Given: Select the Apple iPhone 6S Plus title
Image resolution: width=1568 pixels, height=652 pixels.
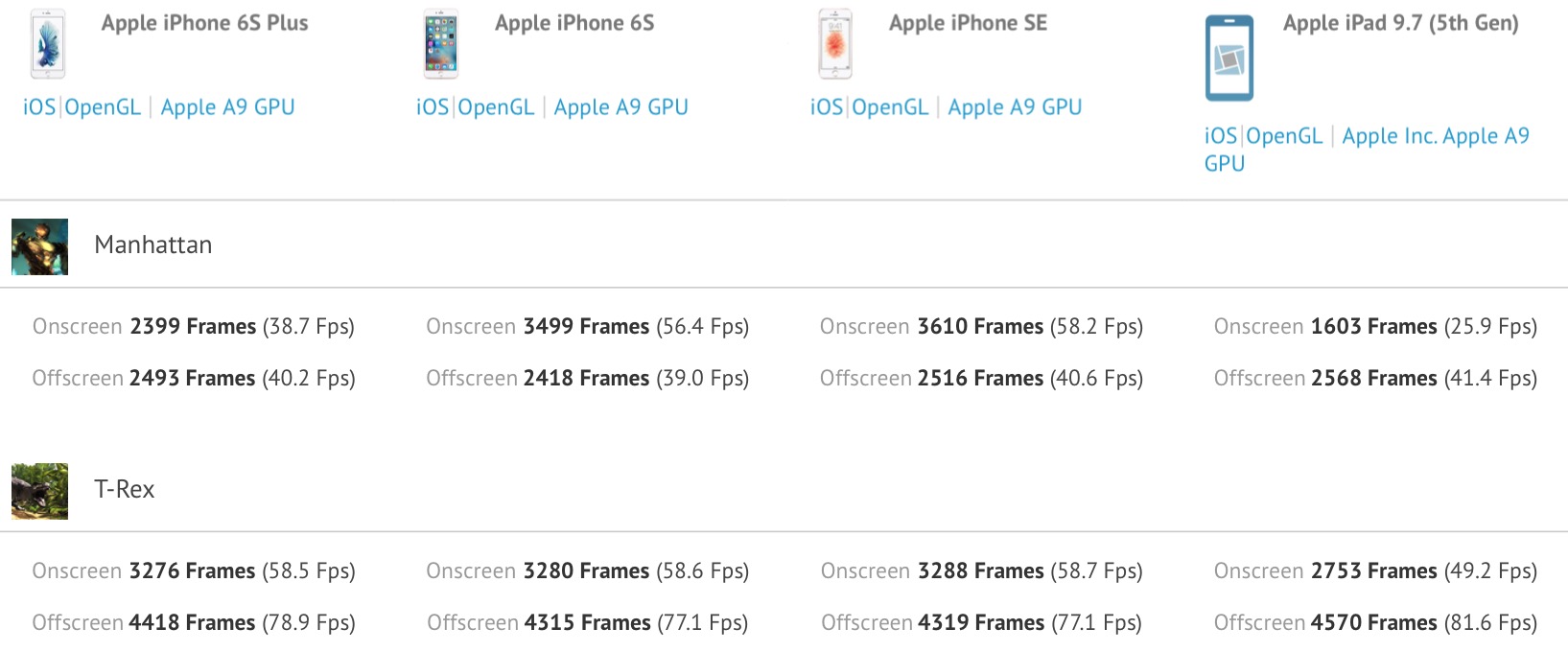Looking at the screenshot, I should [205, 23].
